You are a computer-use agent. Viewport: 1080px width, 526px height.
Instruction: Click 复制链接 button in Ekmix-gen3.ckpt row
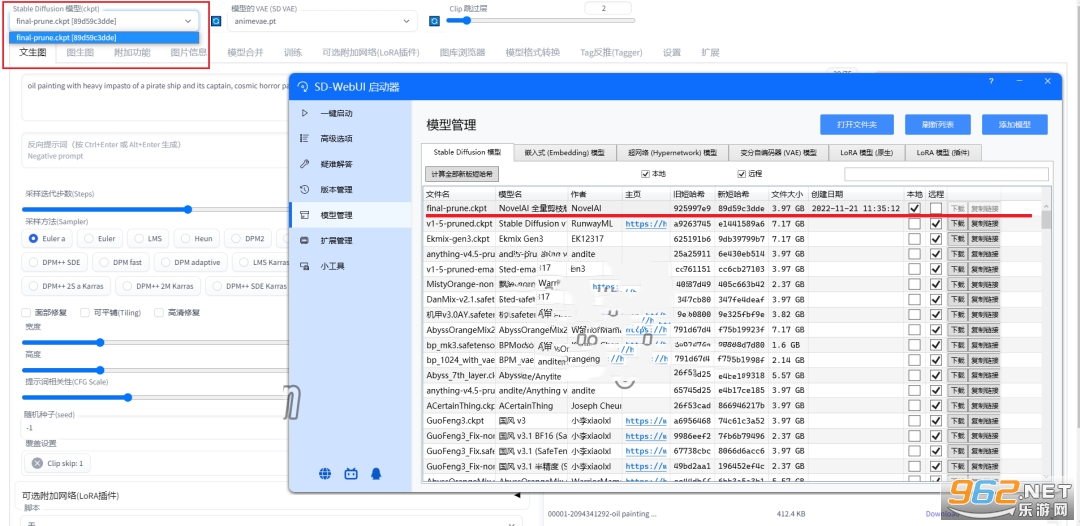984,240
